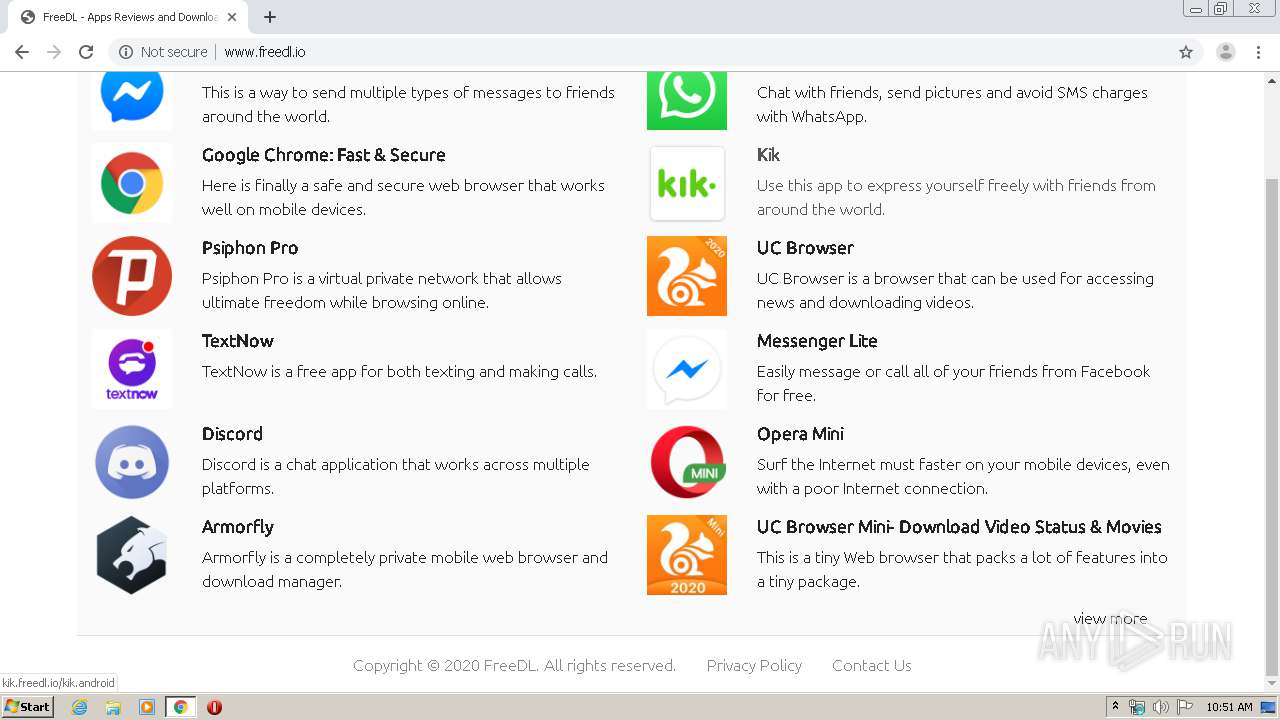Image resolution: width=1280 pixels, height=720 pixels.
Task: Show hidden system tray icons
Action: pyautogui.click(x=1115, y=707)
